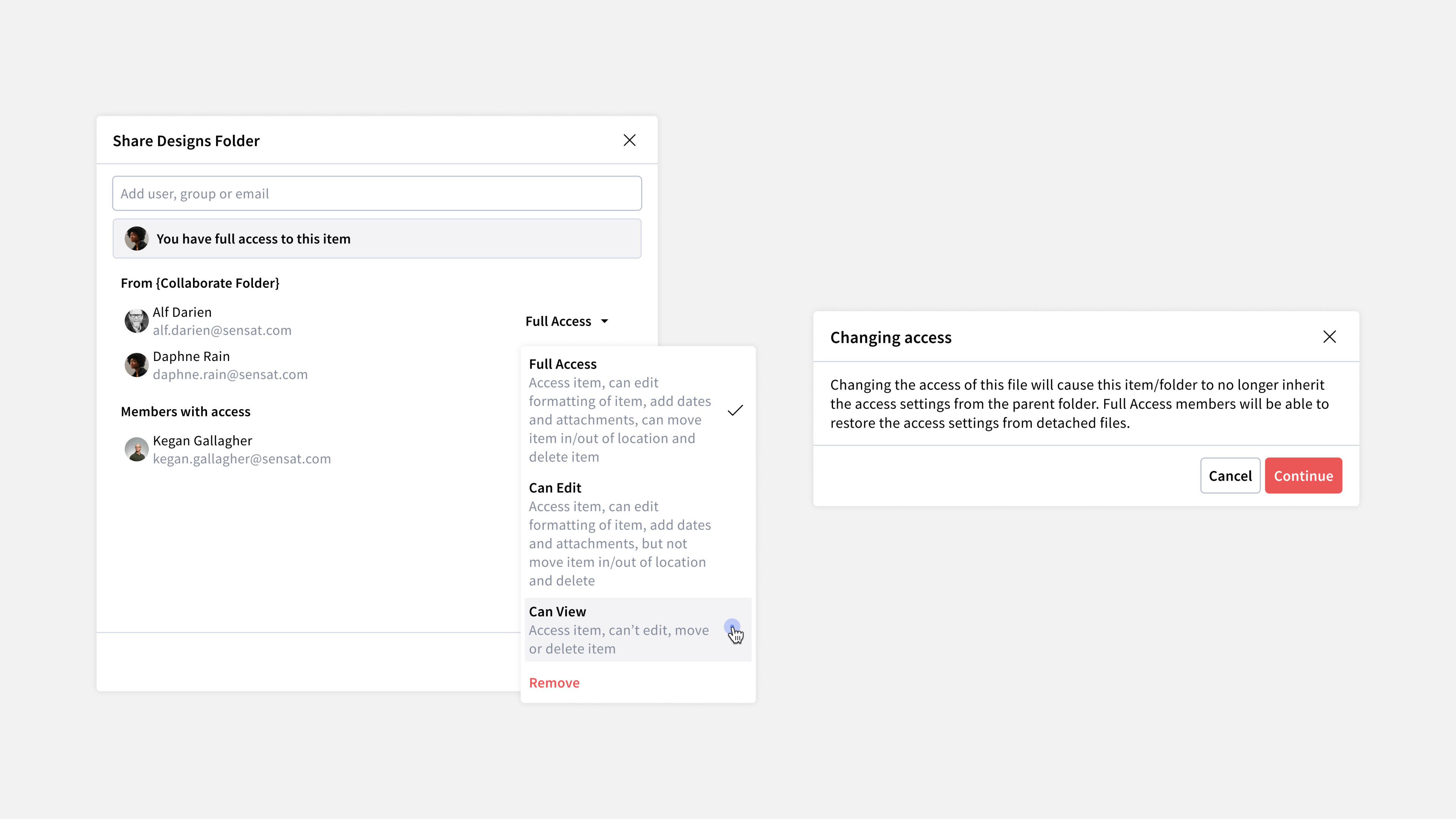Click the Cancel button
The image size is (1456, 819).
(1230, 475)
